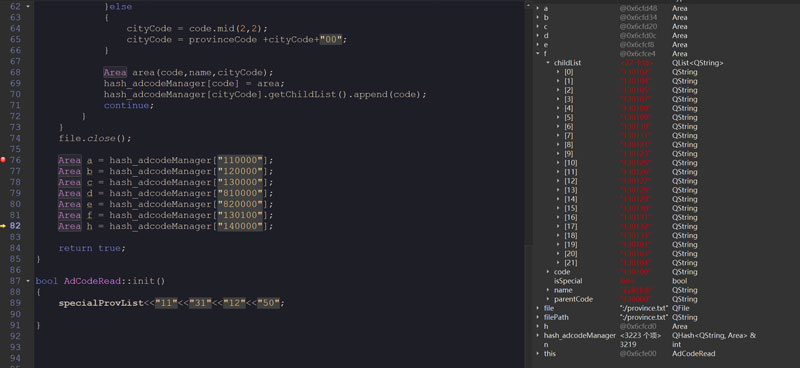Viewport: 800px width, 368px height.
Task: Click the QList<QString> type of childList
Action: (697, 63)
